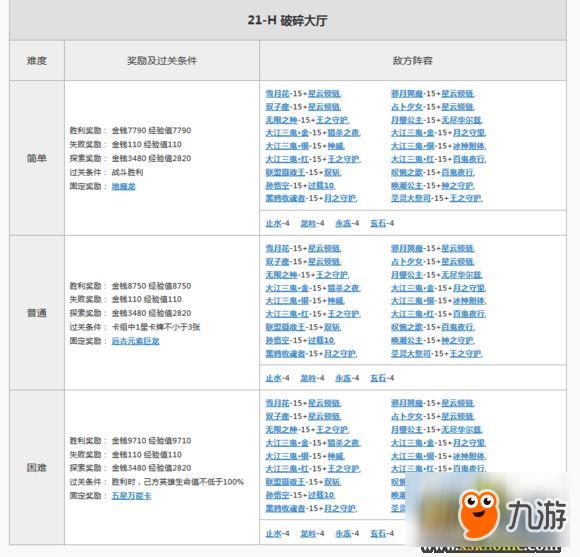Click 孙悟空 in the 普通 row
Screen dimensions: 580x557
tap(277, 340)
